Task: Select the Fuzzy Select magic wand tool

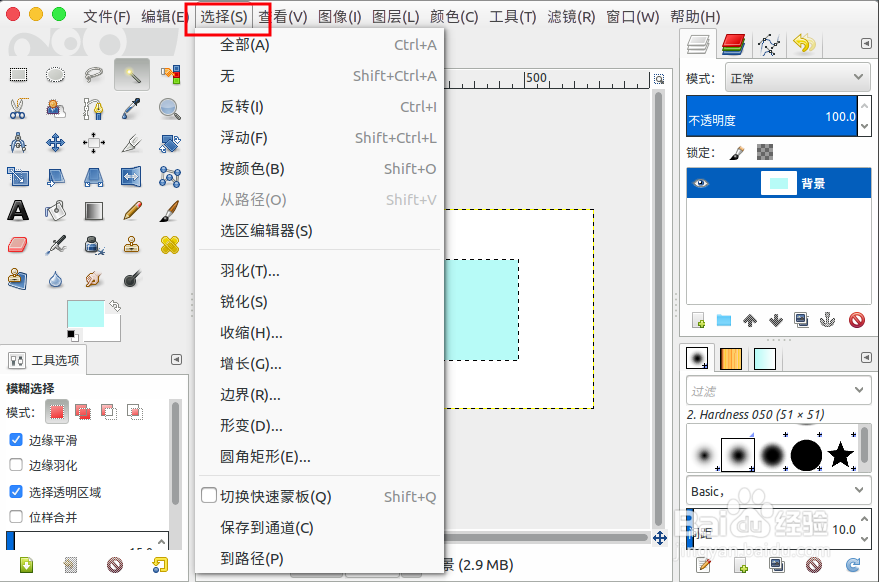Action: point(132,74)
